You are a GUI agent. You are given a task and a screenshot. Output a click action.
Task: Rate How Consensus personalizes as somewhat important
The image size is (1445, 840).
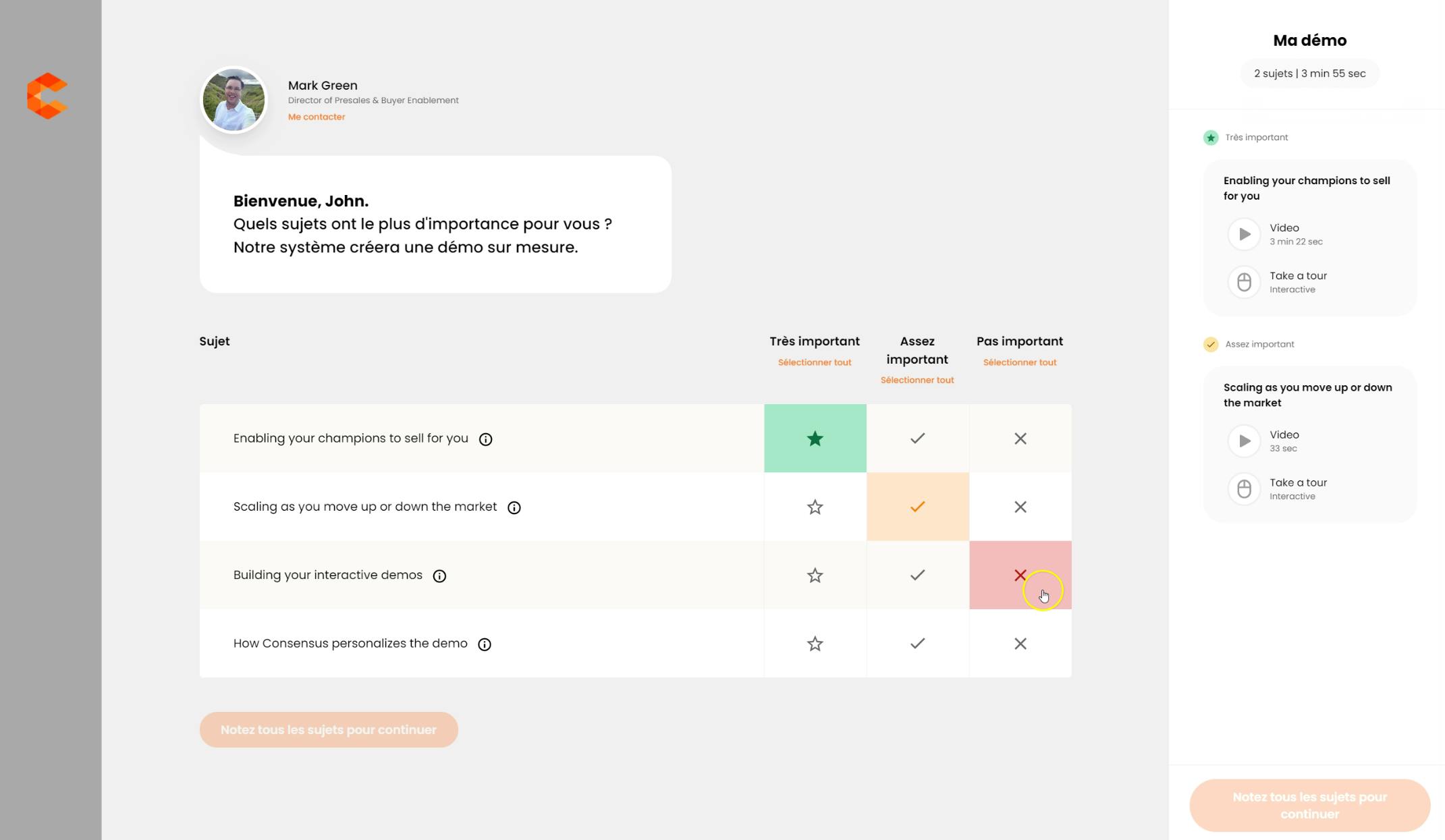(917, 644)
